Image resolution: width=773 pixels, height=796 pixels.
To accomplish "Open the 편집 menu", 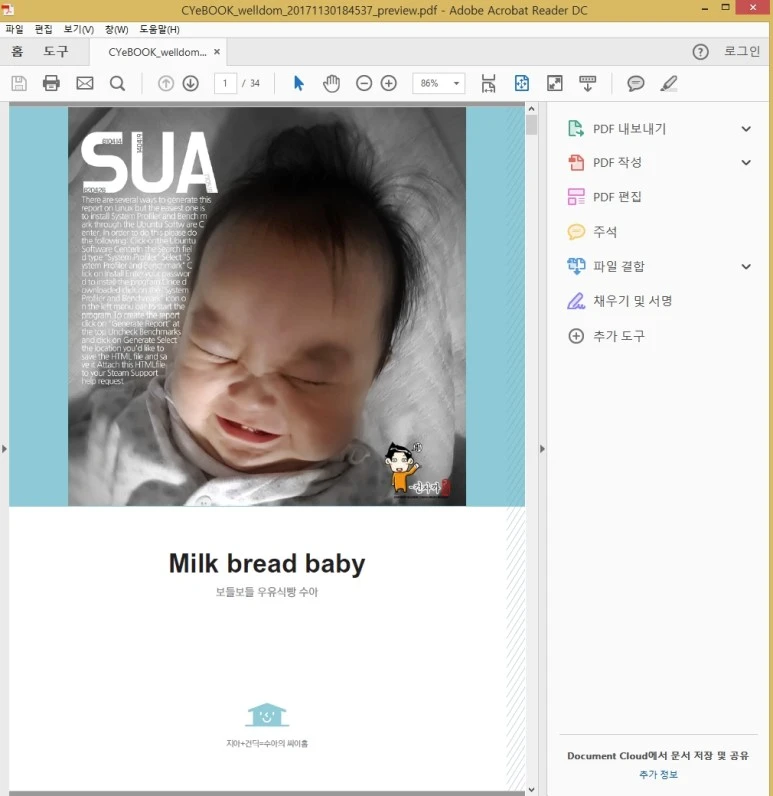I will pos(44,29).
